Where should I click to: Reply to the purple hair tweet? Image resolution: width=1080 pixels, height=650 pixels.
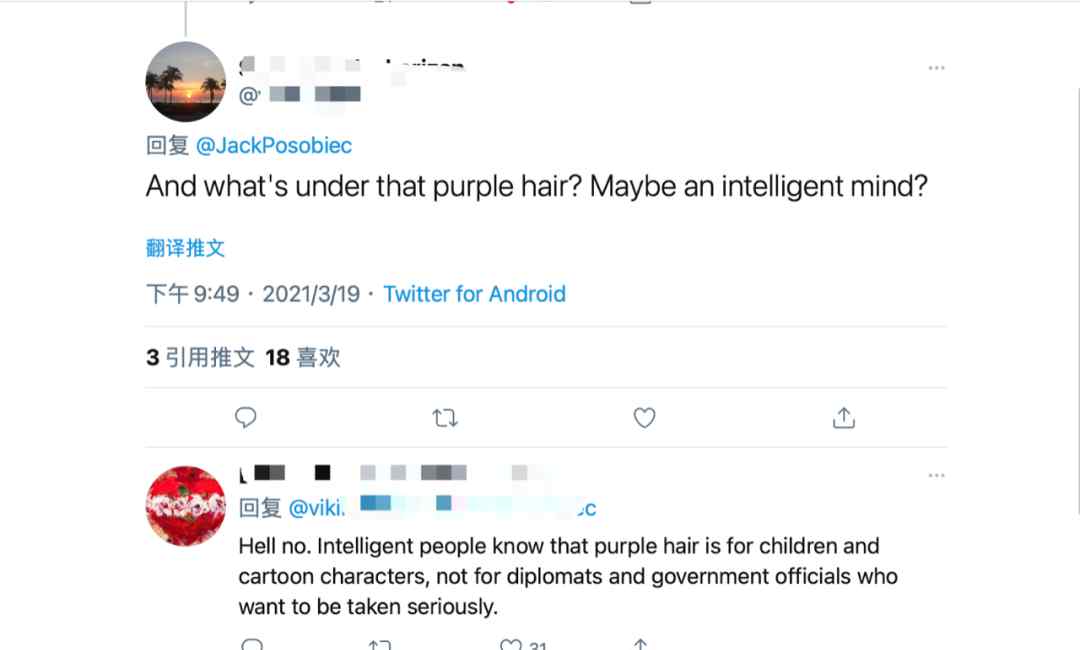(246, 418)
